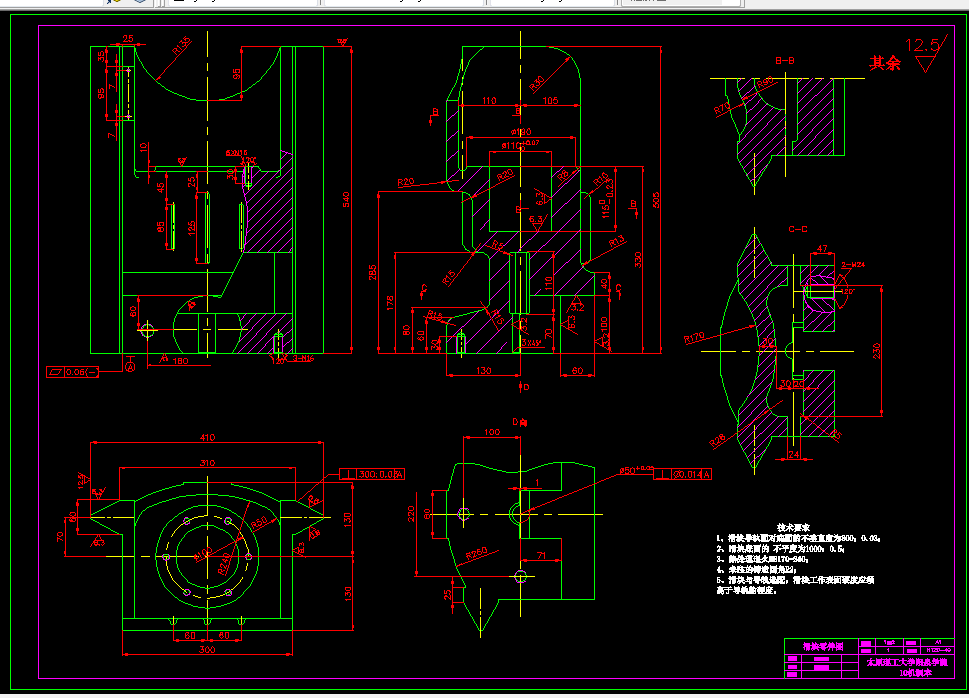Select the 3X45° chamfer callout
The width and height of the screenshot is (969, 698).
point(531,342)
